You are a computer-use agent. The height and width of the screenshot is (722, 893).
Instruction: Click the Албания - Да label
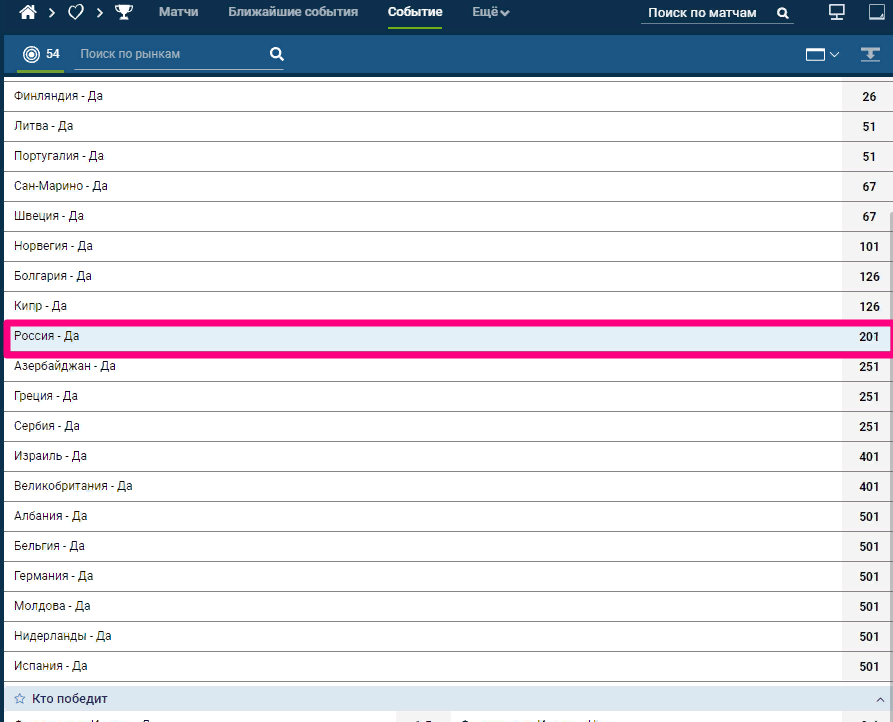pyautogui.click(x=50, y=516)
